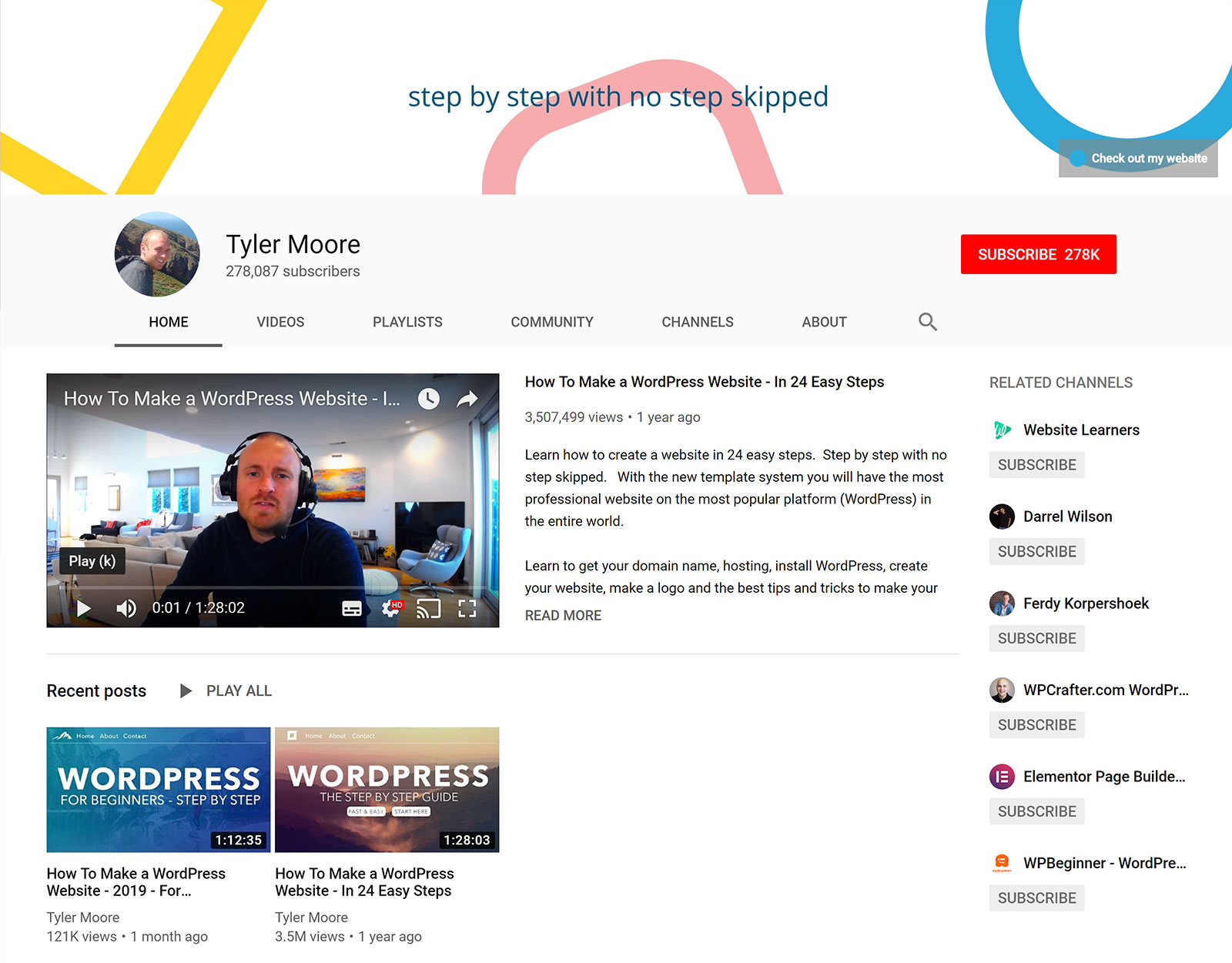The height and width of the screenshot is (963, 1232).
Task: Click the Cast to TV icon
Action: [x=429, y=609]
